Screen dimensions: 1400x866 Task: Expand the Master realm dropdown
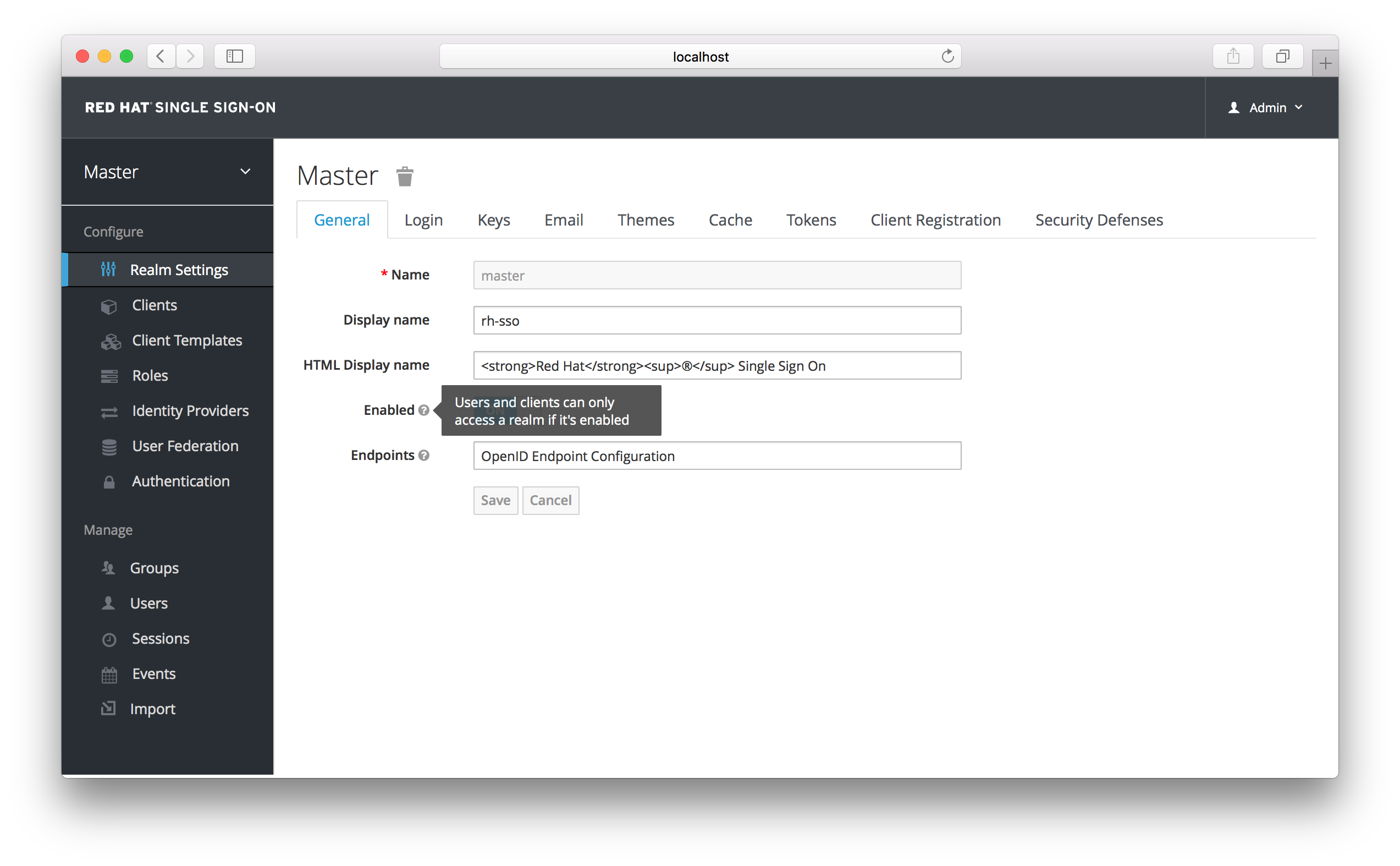pos(247,172)
